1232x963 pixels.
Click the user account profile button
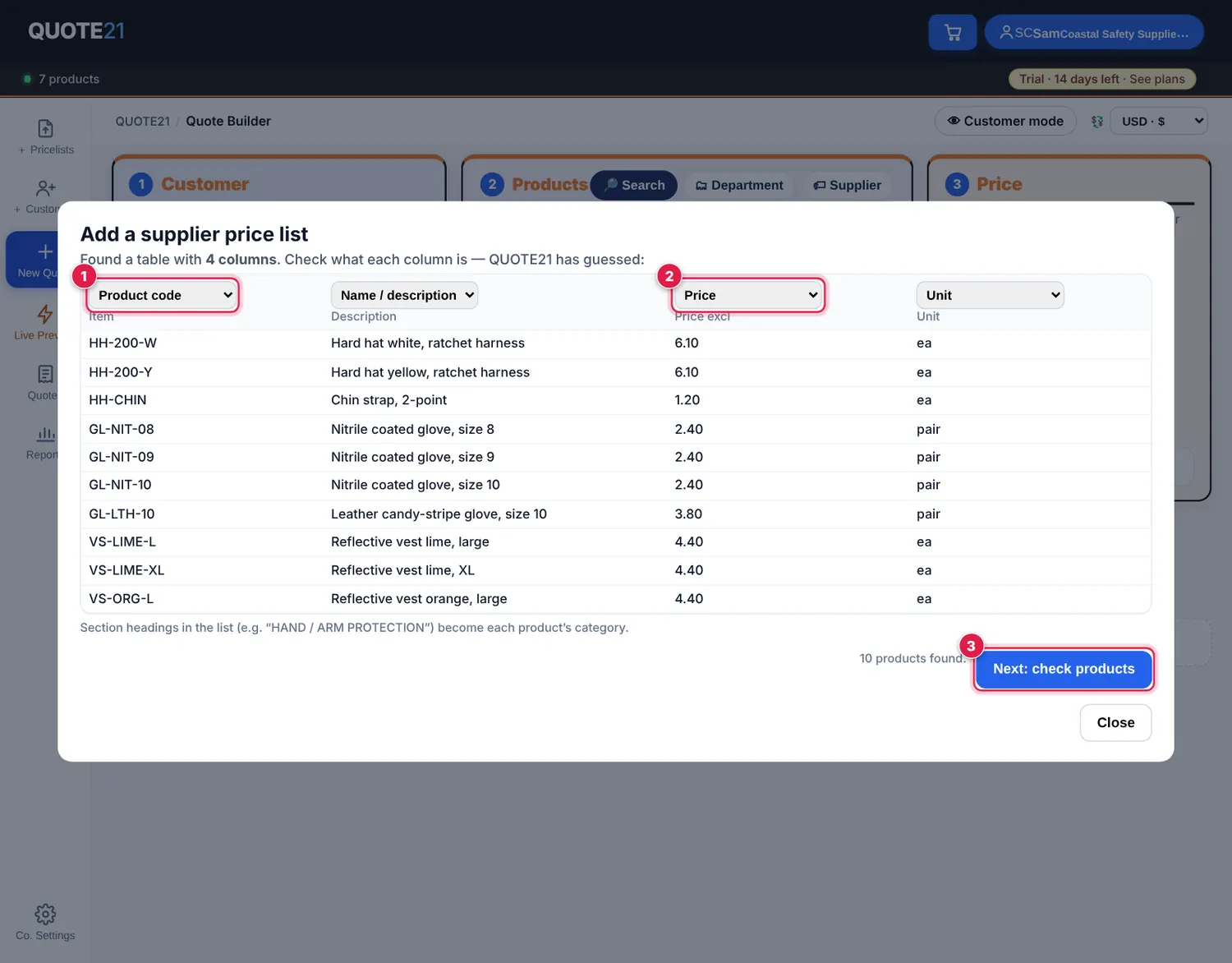tap(1094, 33)
